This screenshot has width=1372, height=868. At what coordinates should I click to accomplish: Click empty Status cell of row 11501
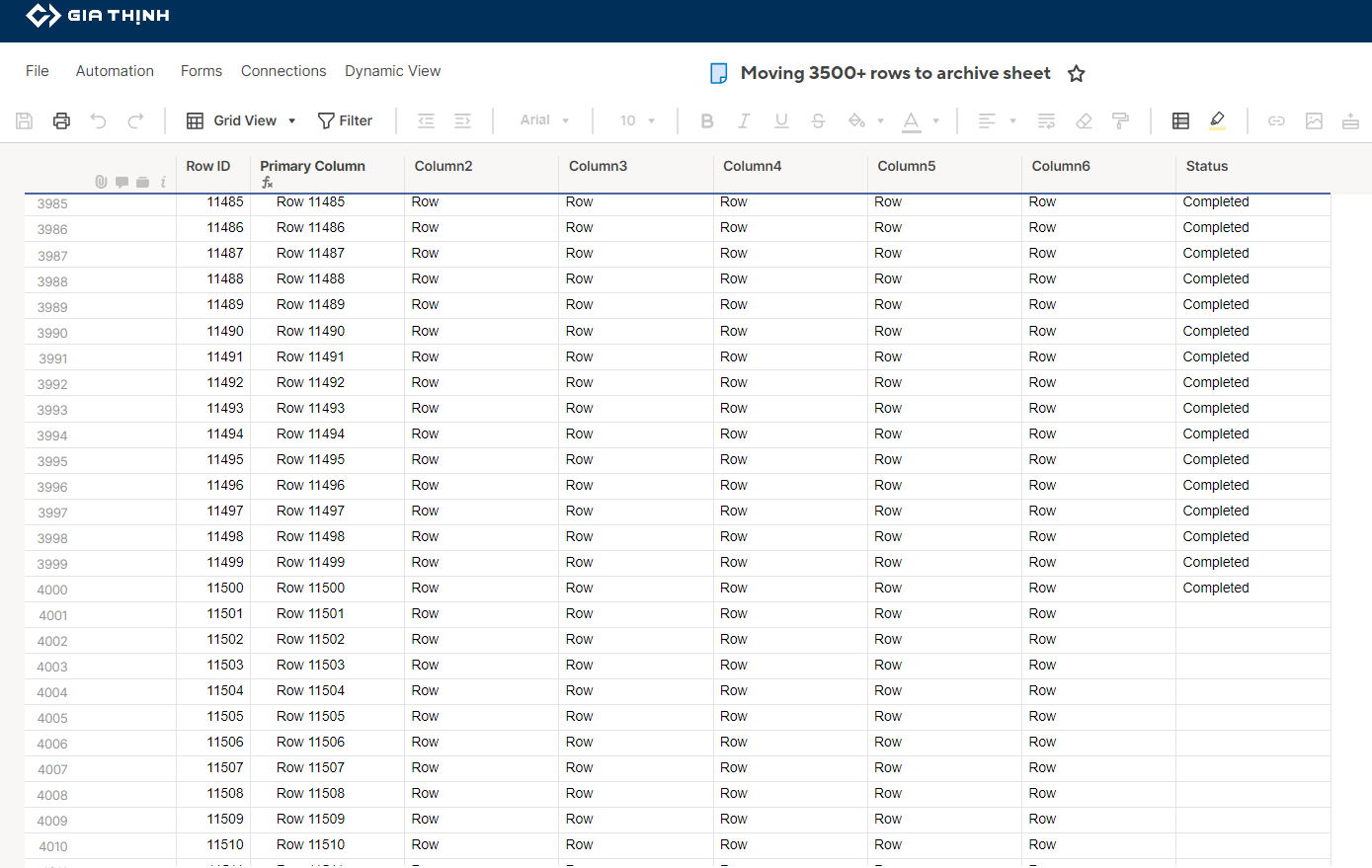(x=1252, y=614)
